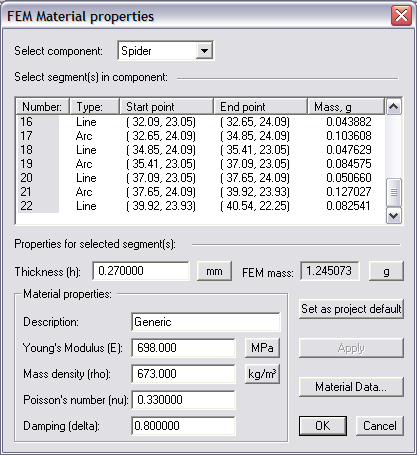This screenshot has height=455, width=417.
Task: Click the segment list scrollbar thumb
Action: pos(394,192)
